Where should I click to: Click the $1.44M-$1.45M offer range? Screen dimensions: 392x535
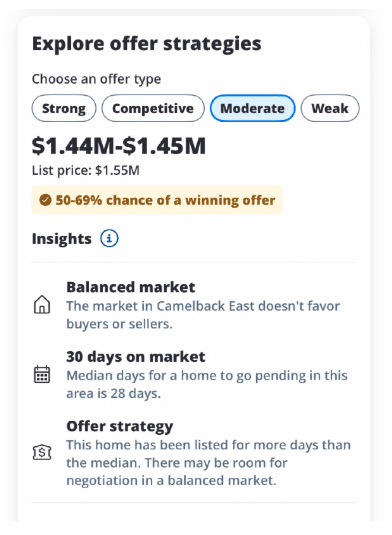119,146
